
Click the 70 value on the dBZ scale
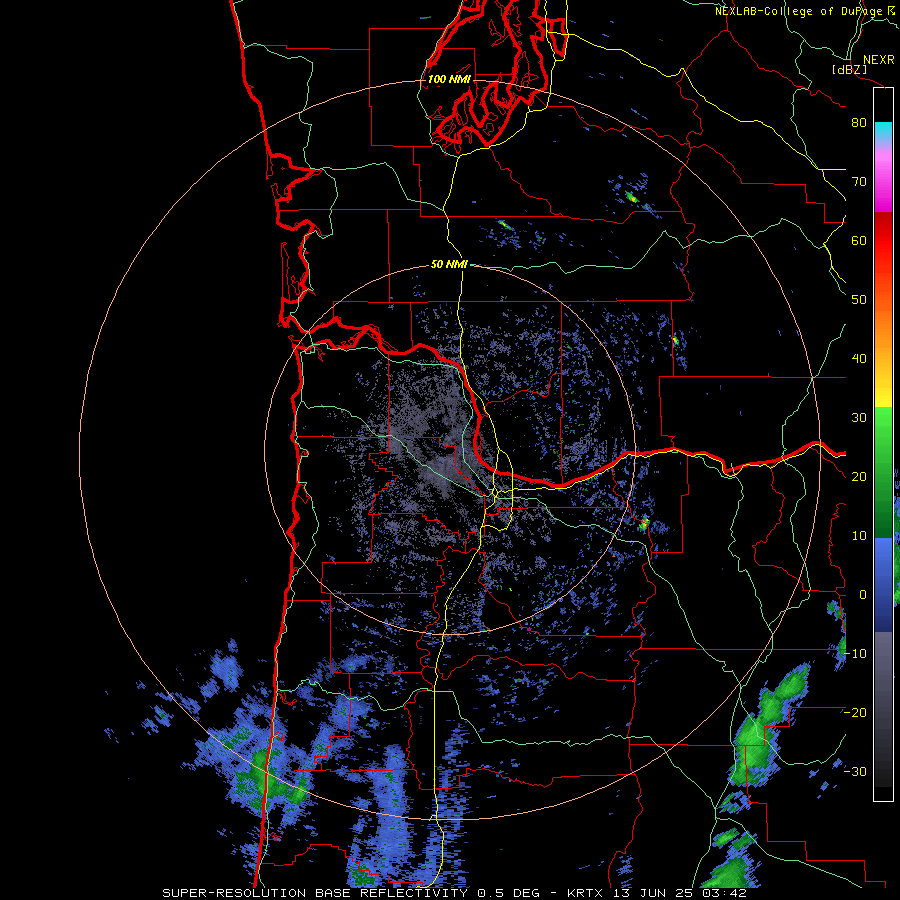[859, 182]
